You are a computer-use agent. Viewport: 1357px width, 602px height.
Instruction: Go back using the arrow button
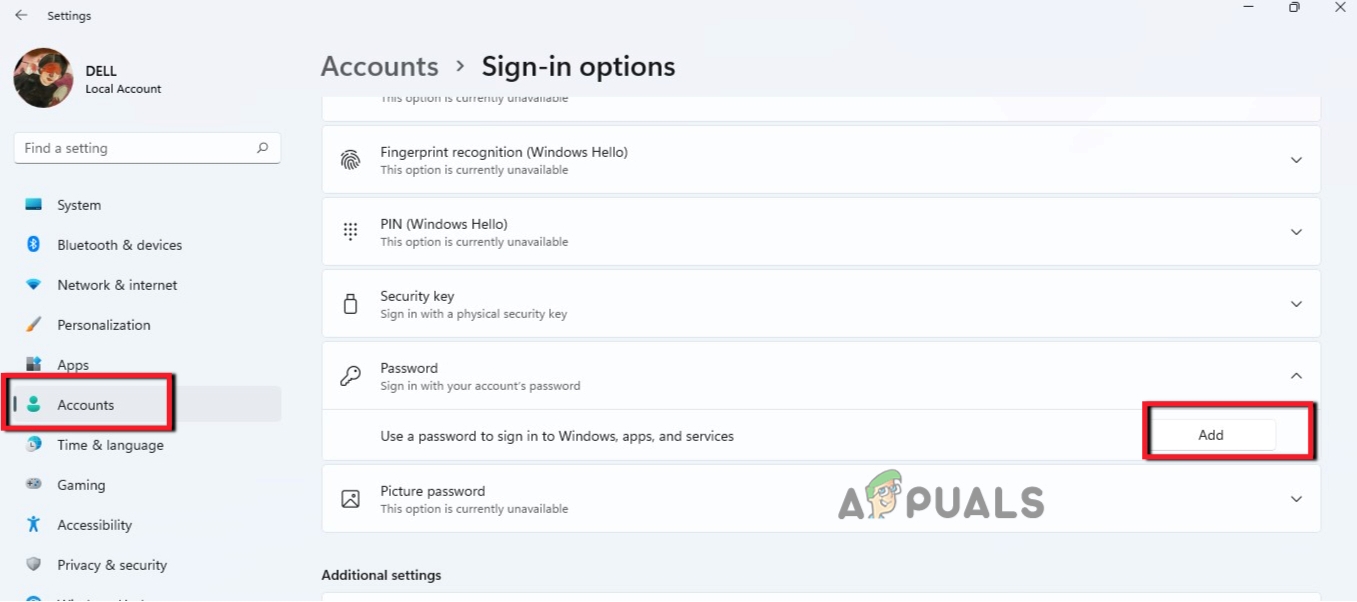tap(21, 15)
